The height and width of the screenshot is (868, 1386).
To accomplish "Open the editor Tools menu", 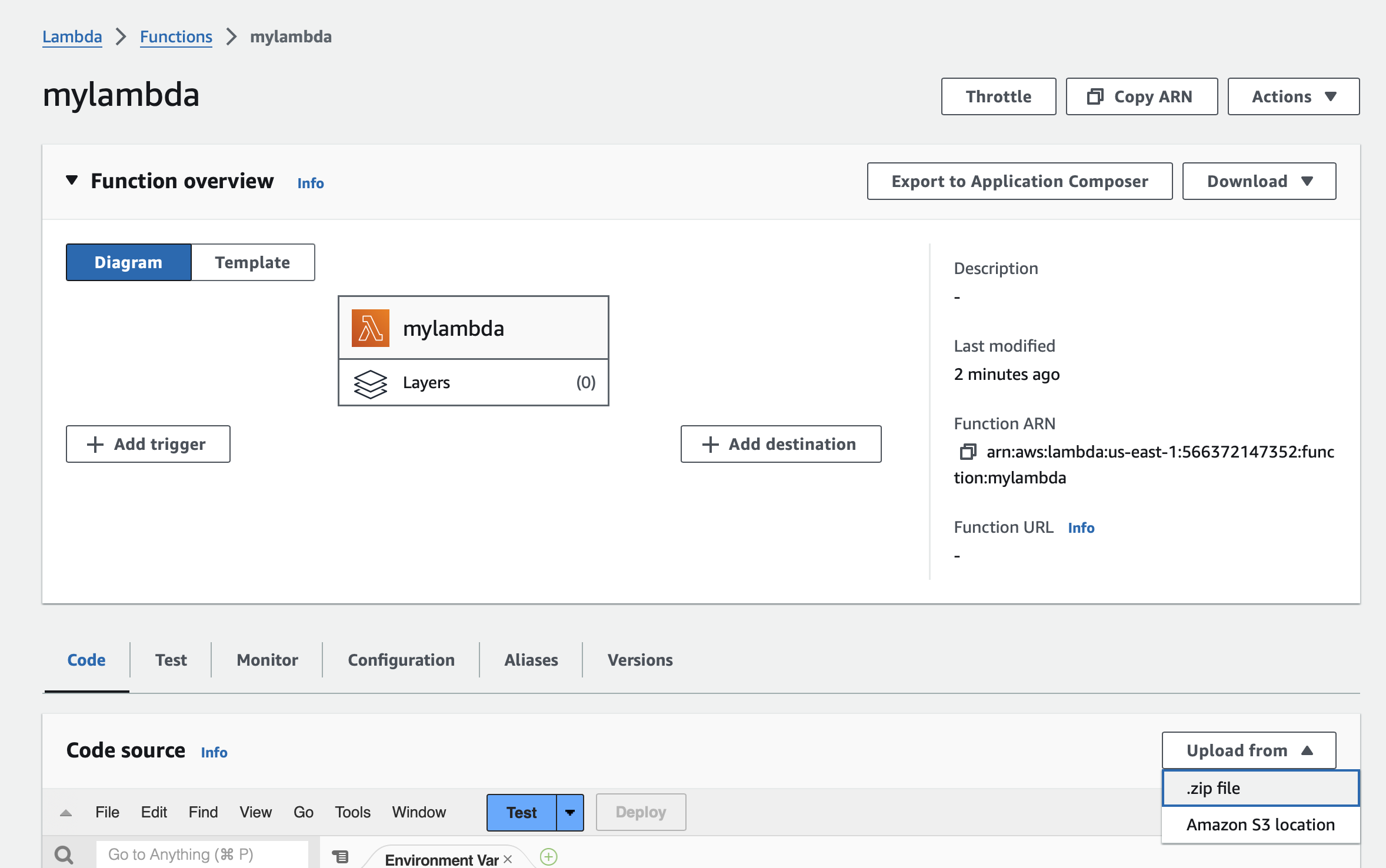I will tap(353, 812).
